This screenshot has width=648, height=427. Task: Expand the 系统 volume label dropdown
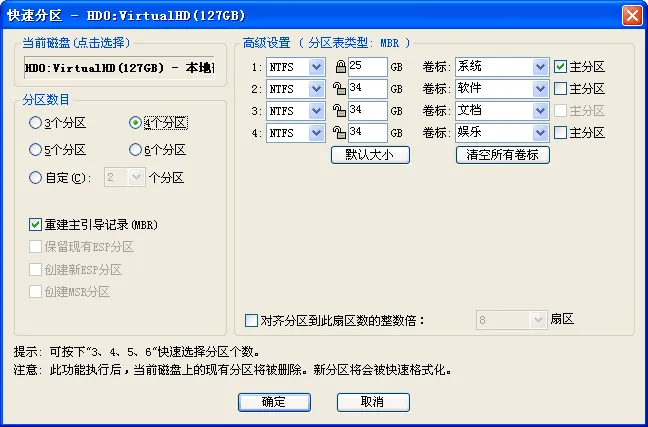pyautogui.click(x=540, y=67)
